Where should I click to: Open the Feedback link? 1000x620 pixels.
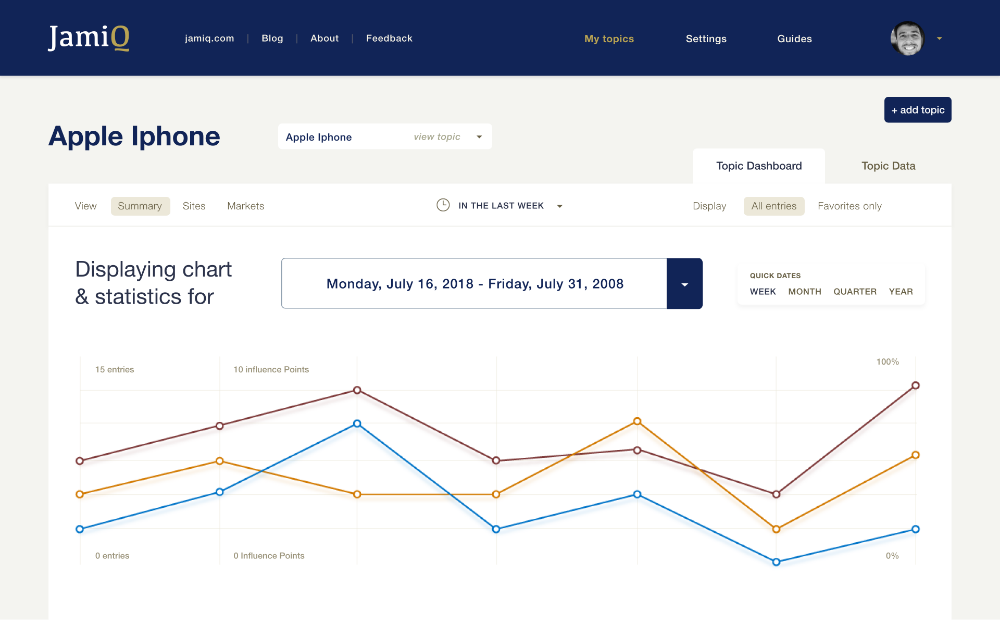click(389, 38)
